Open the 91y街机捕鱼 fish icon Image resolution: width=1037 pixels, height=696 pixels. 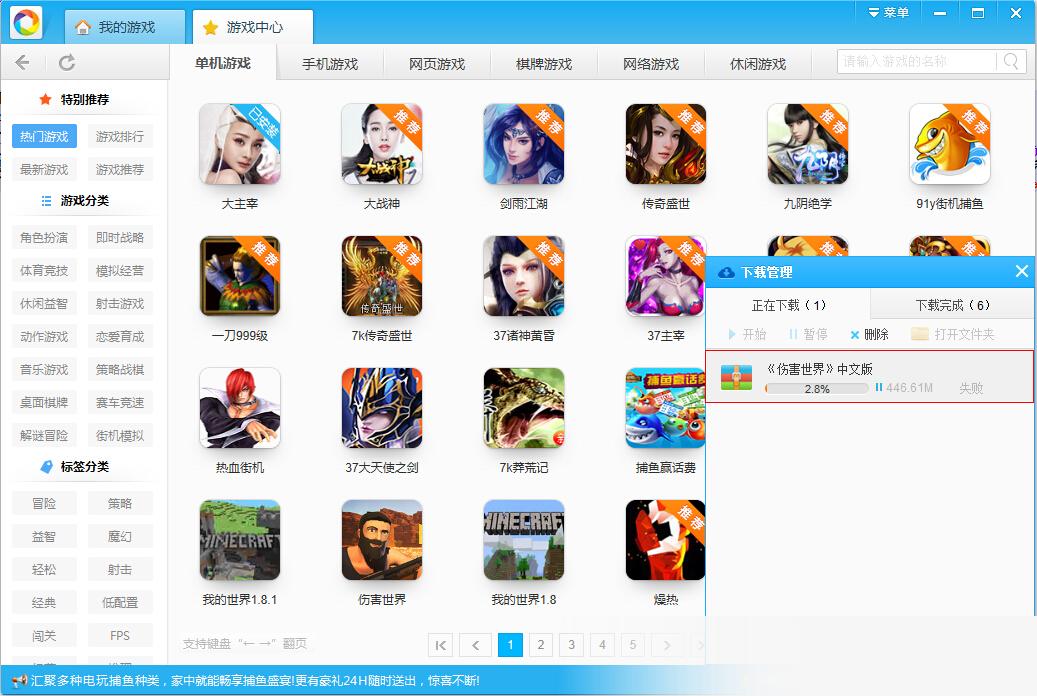pos(950,144)
